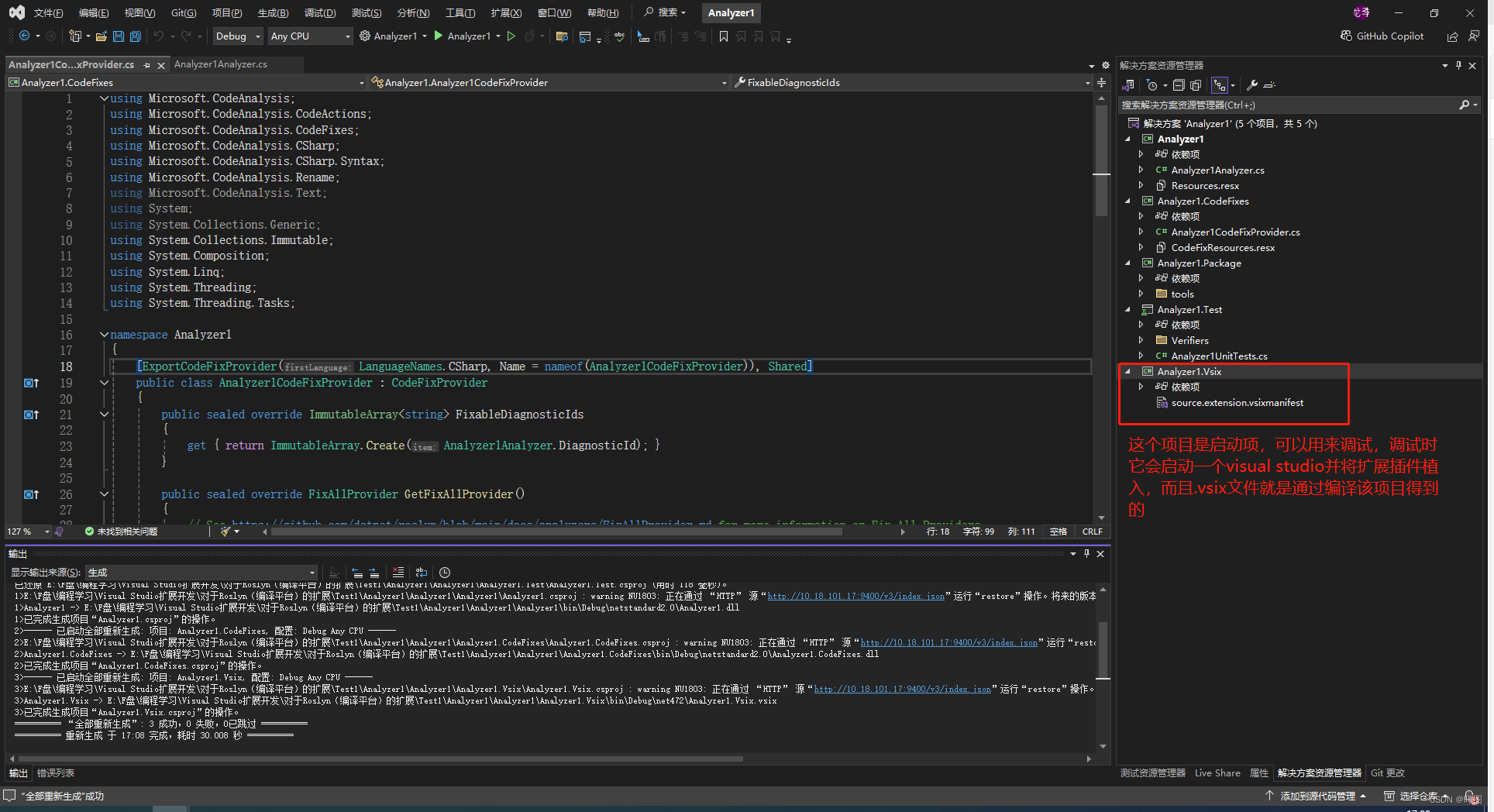The height and width of the screenshot is (812, 1494).
Task: Click Collapse All icon in Solution Explorer
Action: (1179, 85)
